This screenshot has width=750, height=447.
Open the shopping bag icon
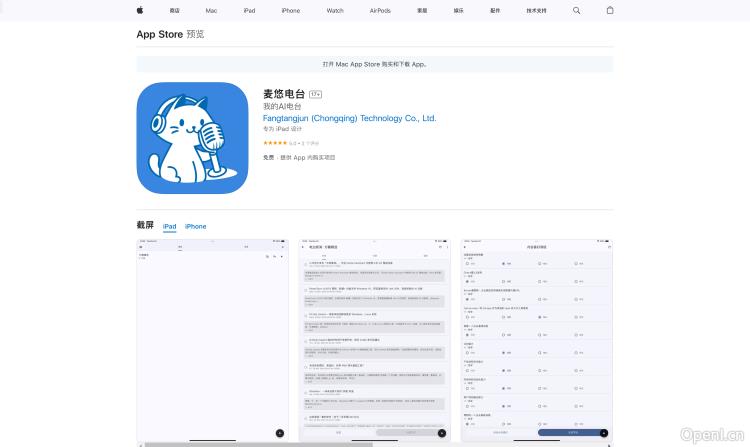610,10
